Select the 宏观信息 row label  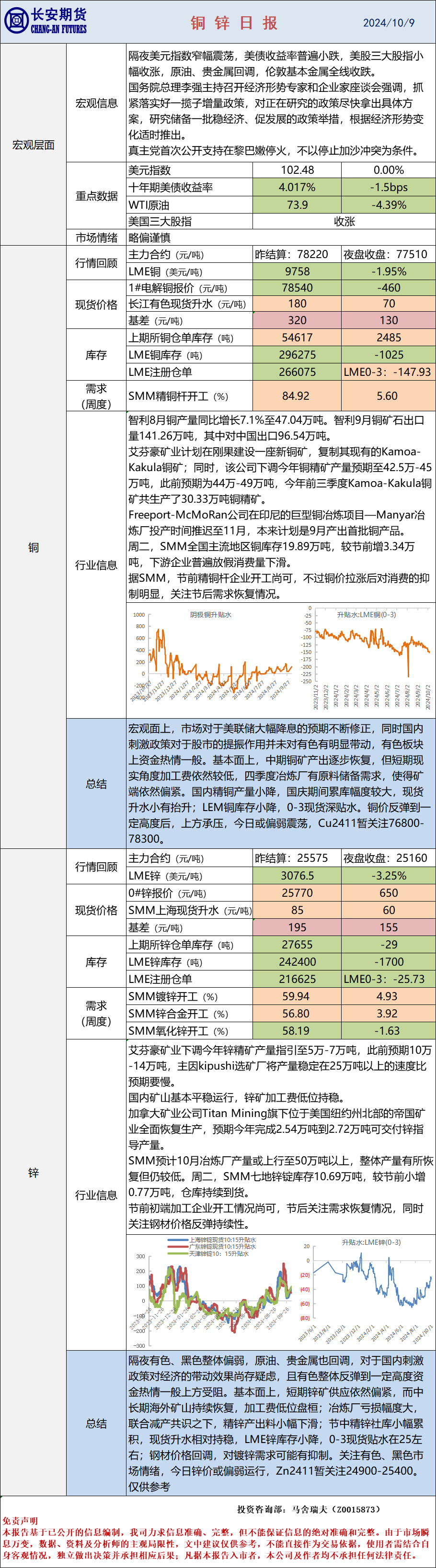click(96, 103)
